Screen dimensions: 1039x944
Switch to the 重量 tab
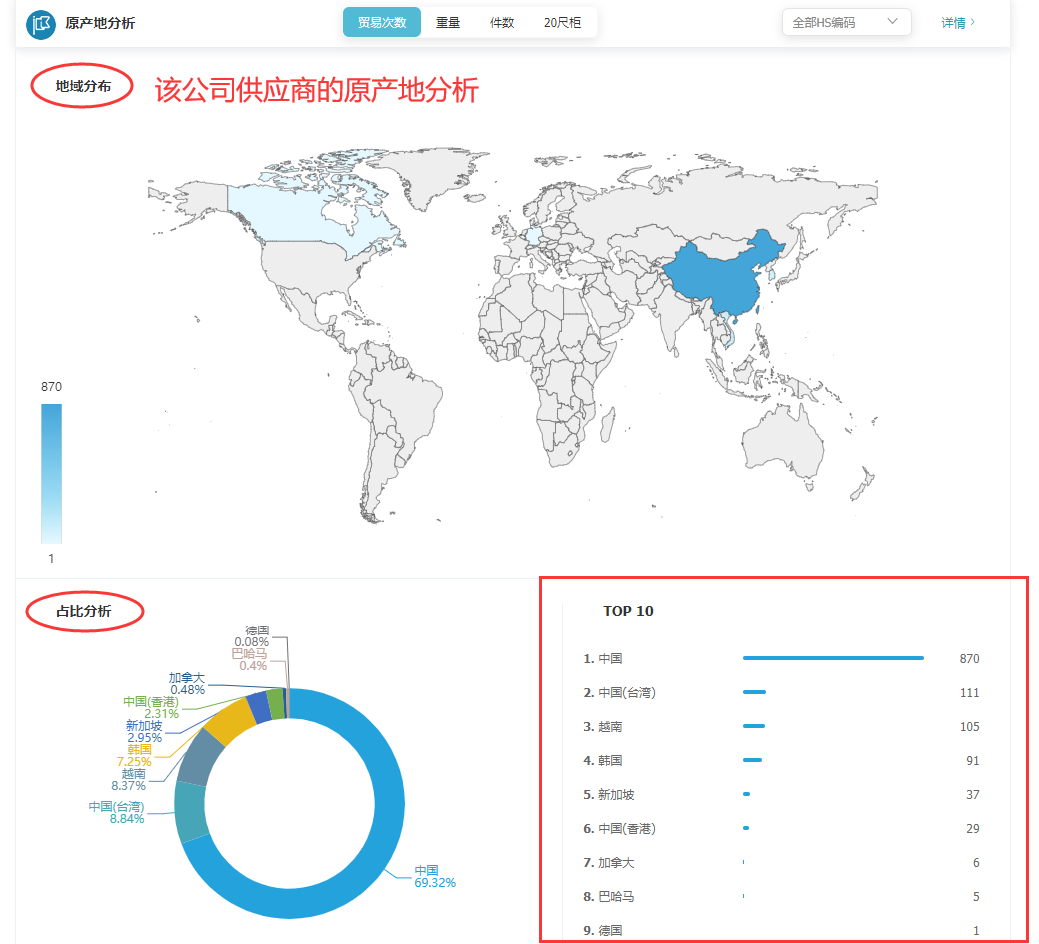[447, 21]
